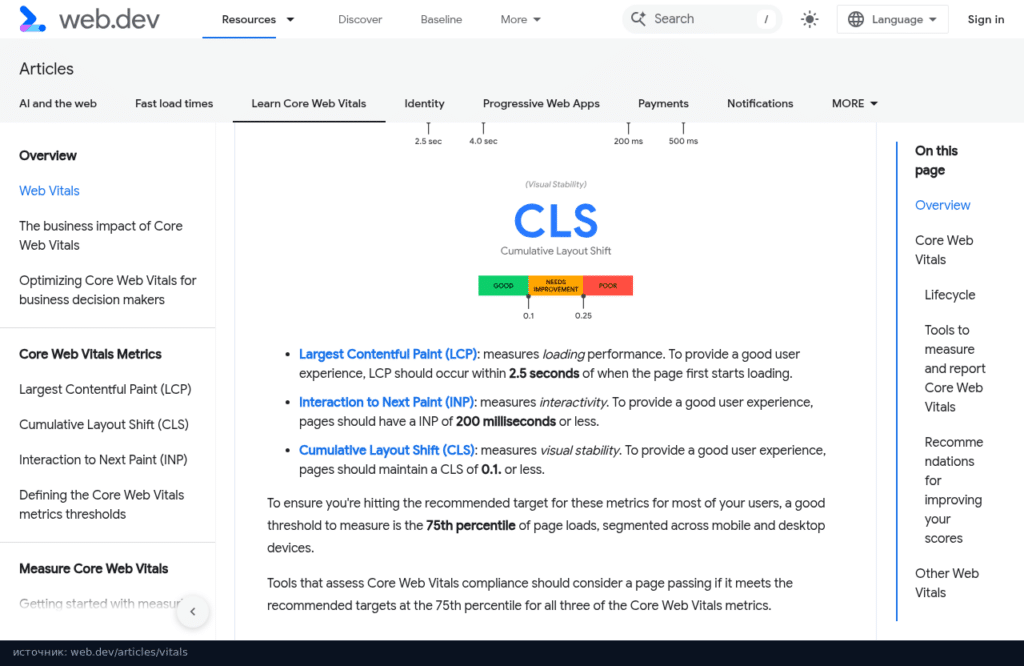
Task: Open Optimizing Core Web Vitals for business decision makers
Action: tap(108, 290)
